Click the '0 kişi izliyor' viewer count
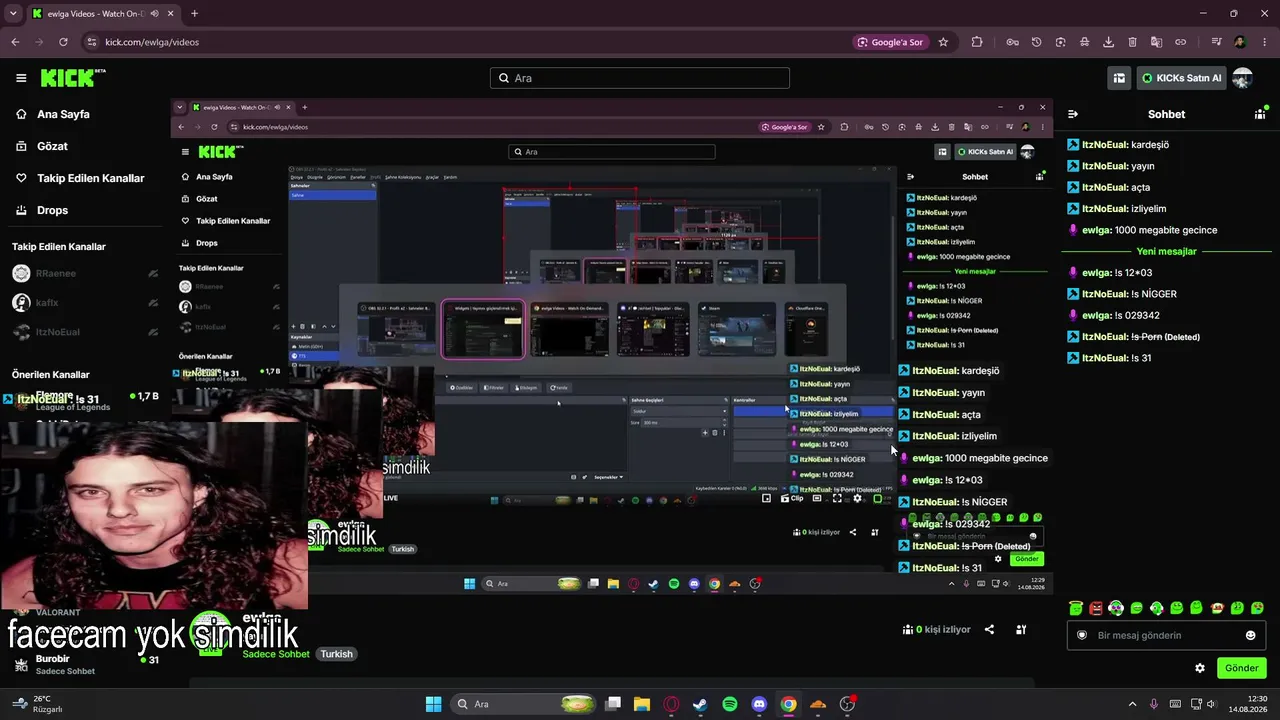 pos(937,630)
